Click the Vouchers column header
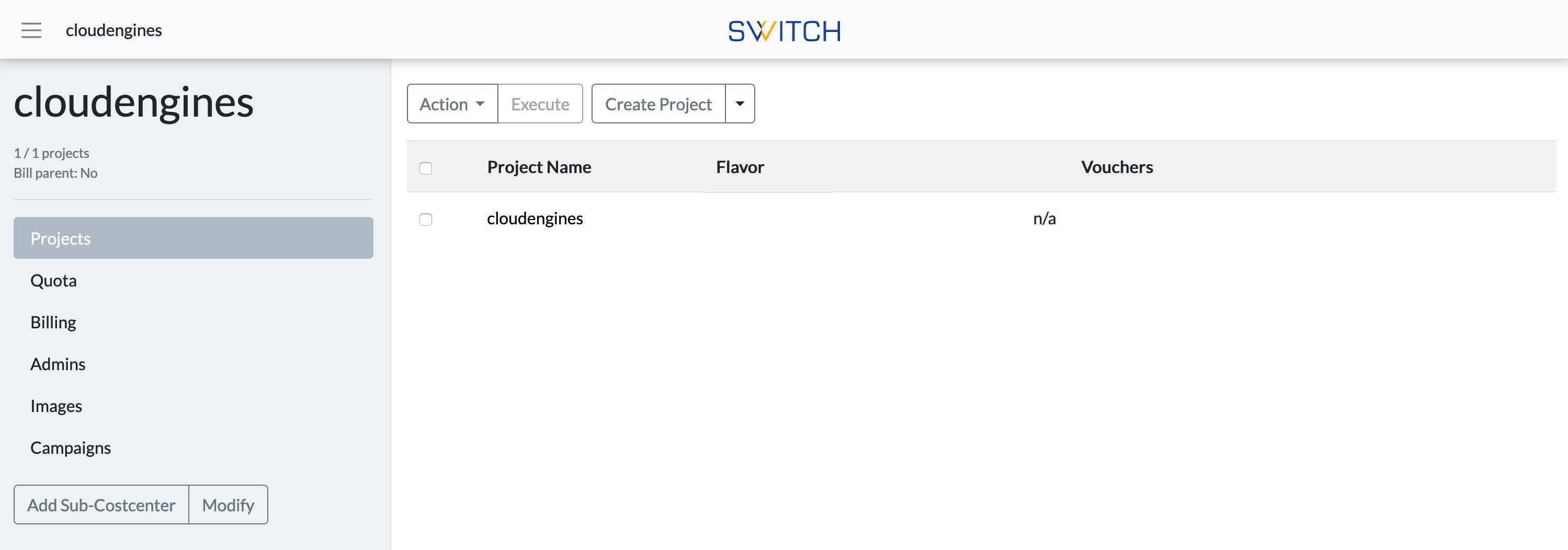Screen dimensions: 1568x550 coord(1117,167)
